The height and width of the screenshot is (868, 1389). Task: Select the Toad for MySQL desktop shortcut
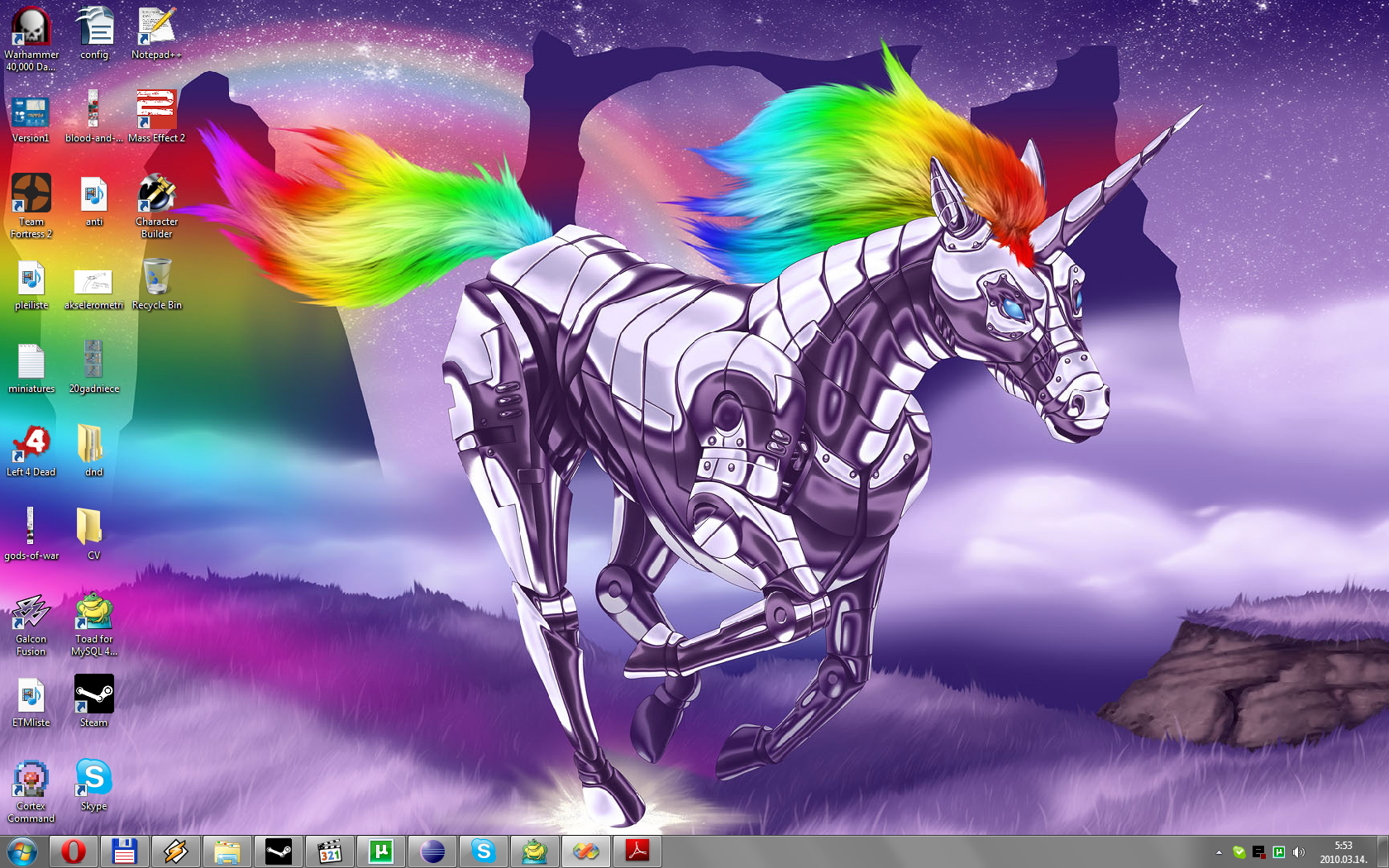point(94,623)
